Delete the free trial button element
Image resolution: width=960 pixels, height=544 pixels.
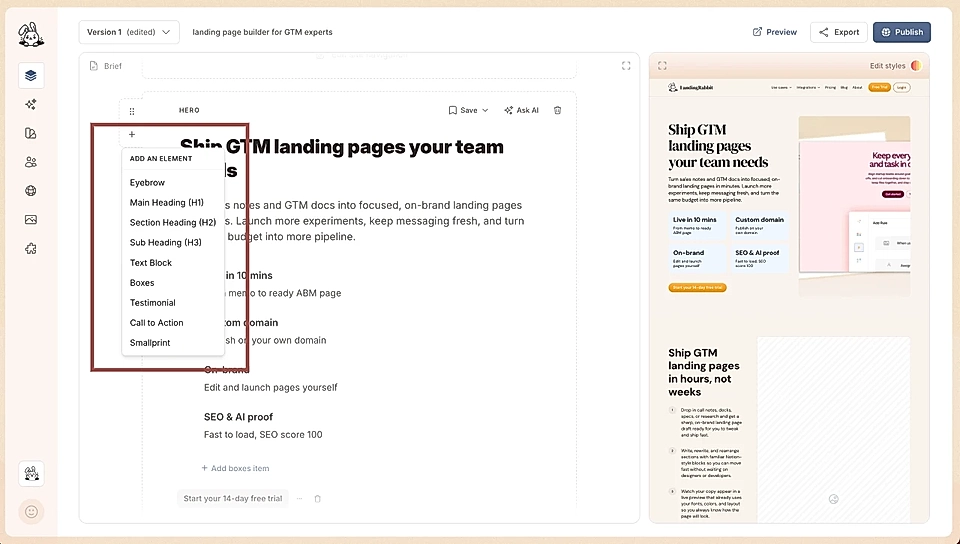[317, 499]
